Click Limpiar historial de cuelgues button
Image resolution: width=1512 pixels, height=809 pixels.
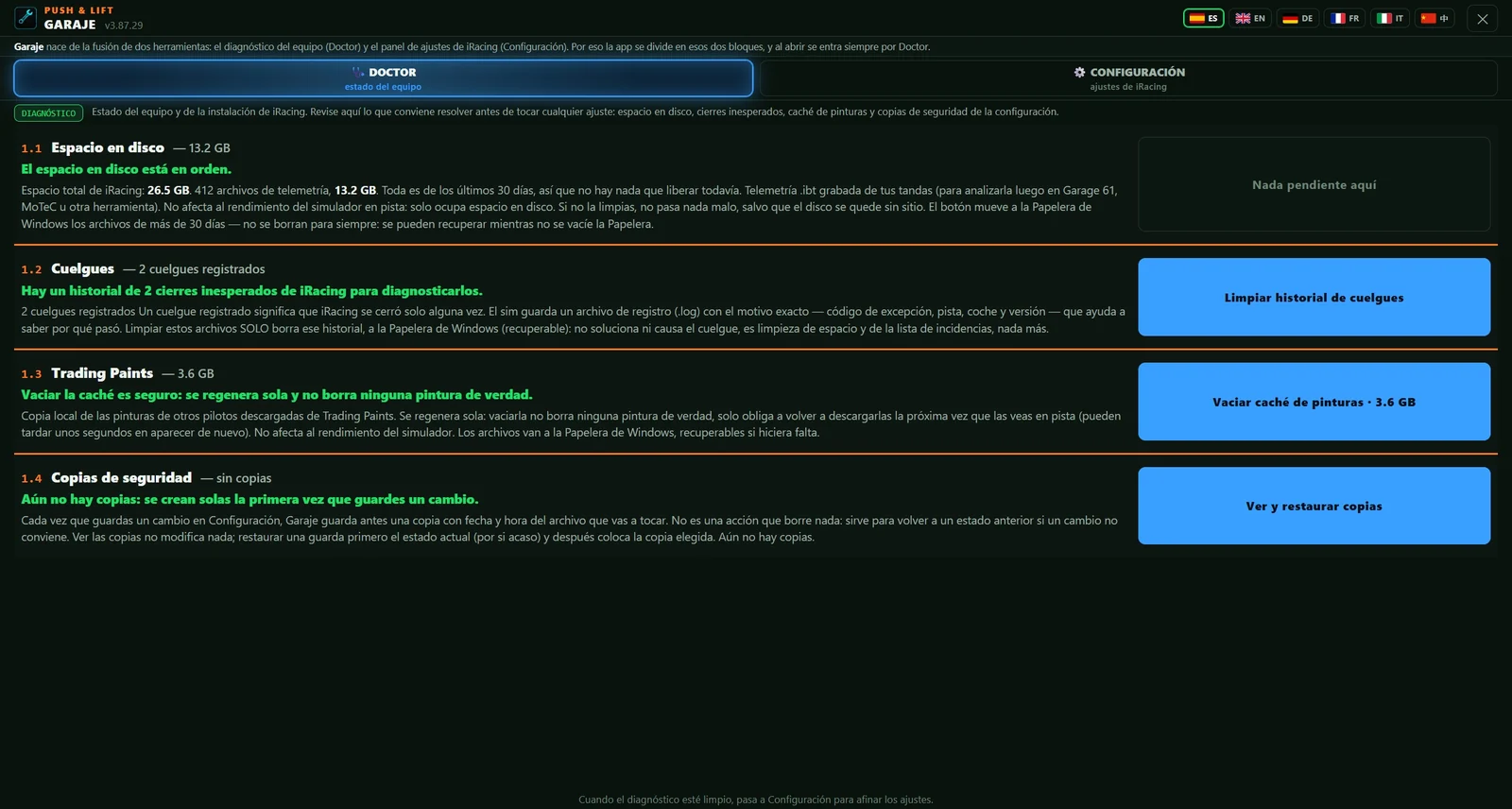point(1314,297)
